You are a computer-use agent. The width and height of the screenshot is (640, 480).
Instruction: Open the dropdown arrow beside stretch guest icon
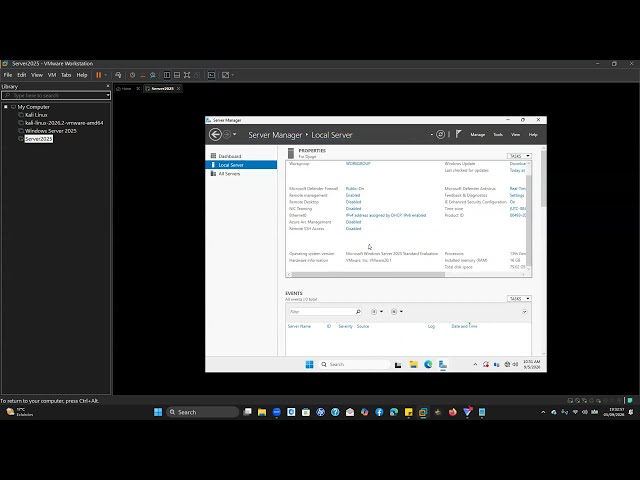(233, 75)
